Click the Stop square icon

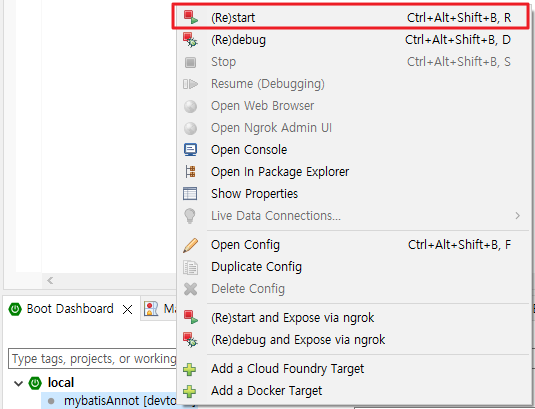[x=190, y=62]
